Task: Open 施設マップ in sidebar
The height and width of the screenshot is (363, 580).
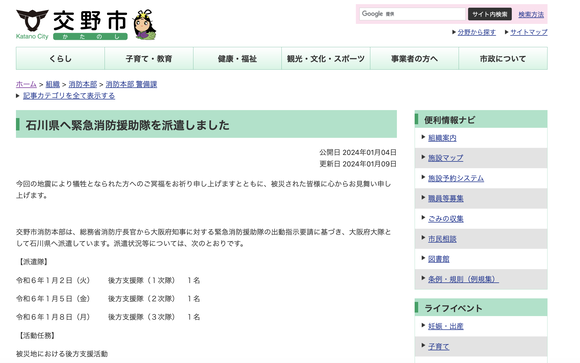Action: pyautogui.click(x=445, y=158)
